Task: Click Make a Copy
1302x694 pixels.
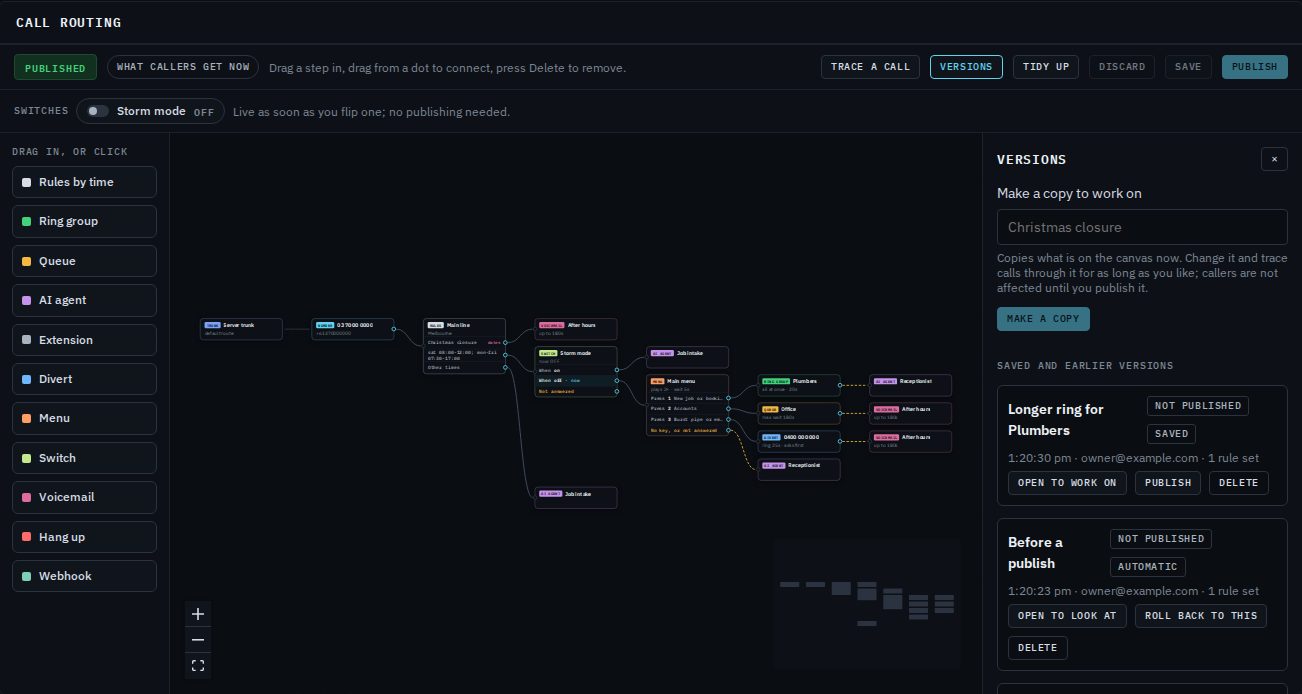Action: (1043, 319)
